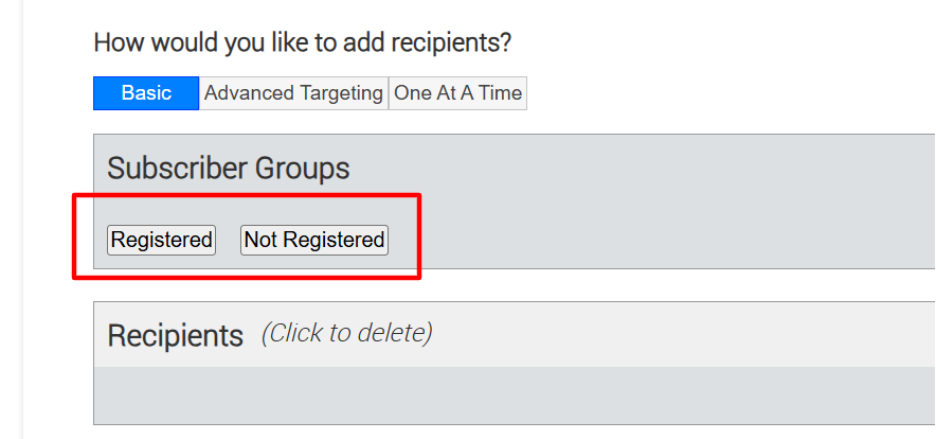
Task: Add the Not Registered subscriber group
Action: (314, 240)
